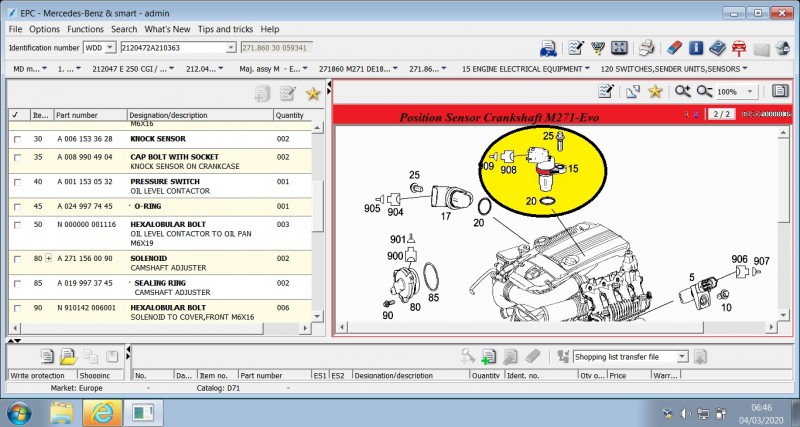Open Internet Explorer from taskbar

(x=102, y=413)
